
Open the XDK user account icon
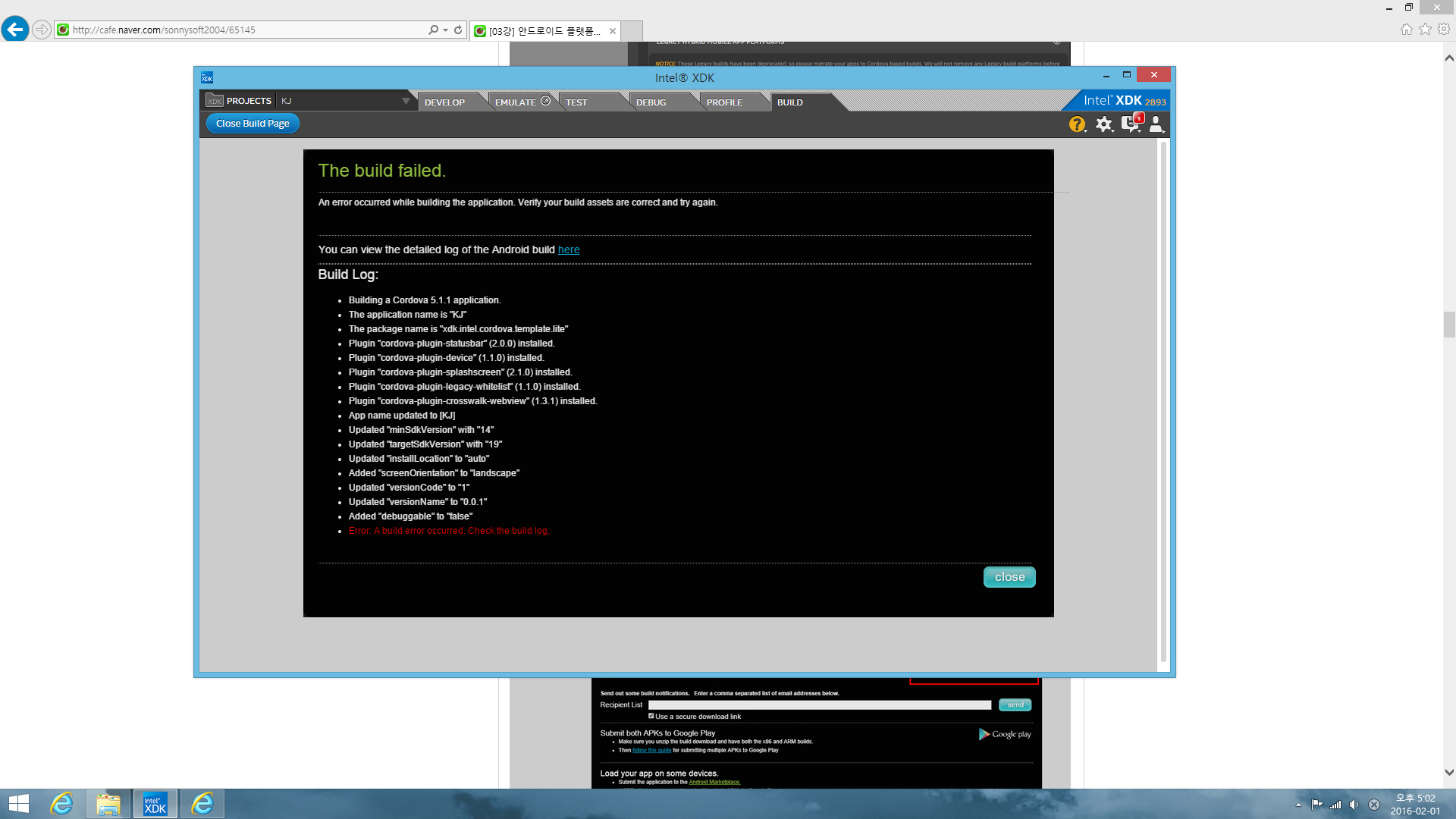(x=1156, y=124)
